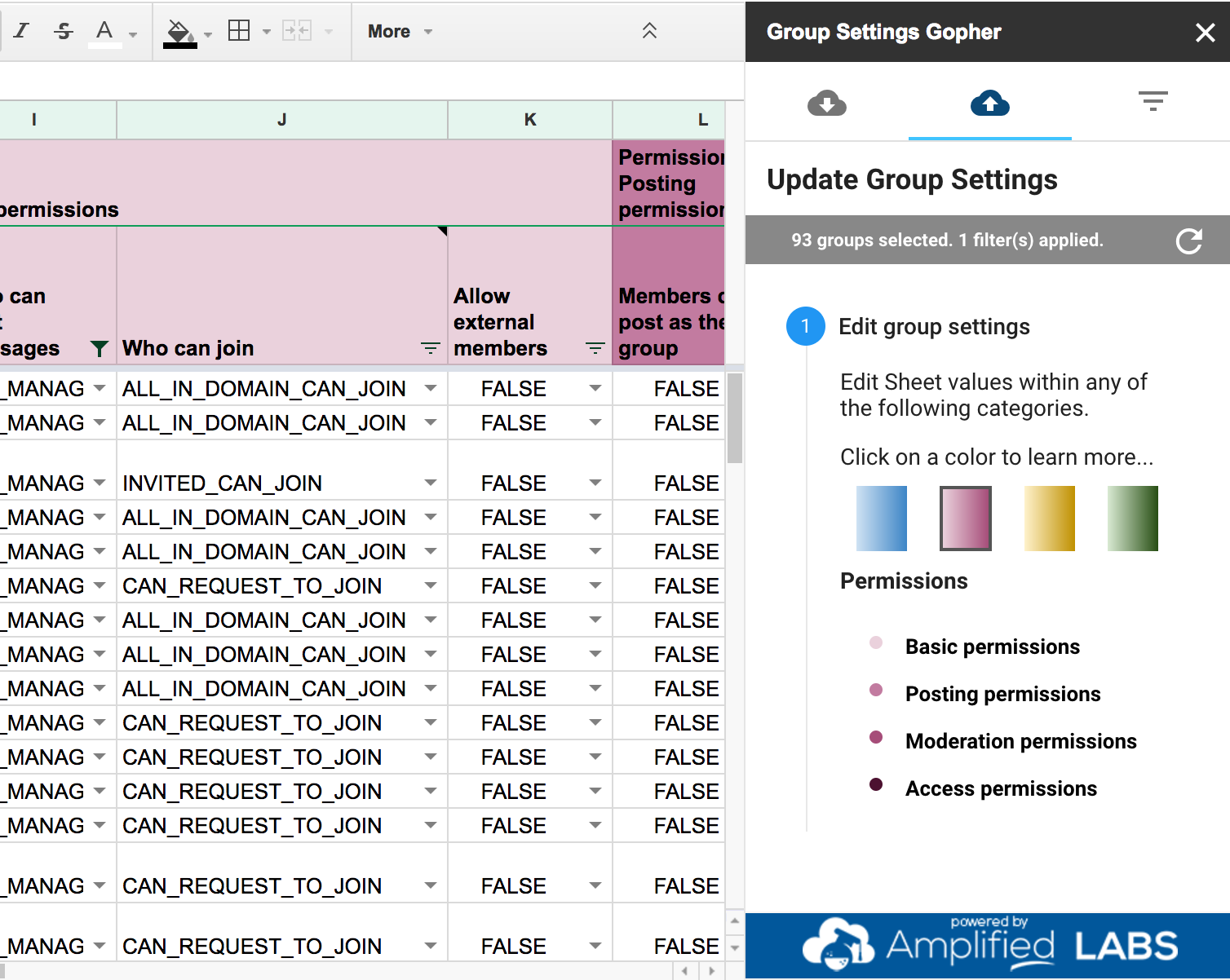Screen dimensions: 1230x980
Task: Collapse the toolbar with double chevron
Action: tap(649, 31)
